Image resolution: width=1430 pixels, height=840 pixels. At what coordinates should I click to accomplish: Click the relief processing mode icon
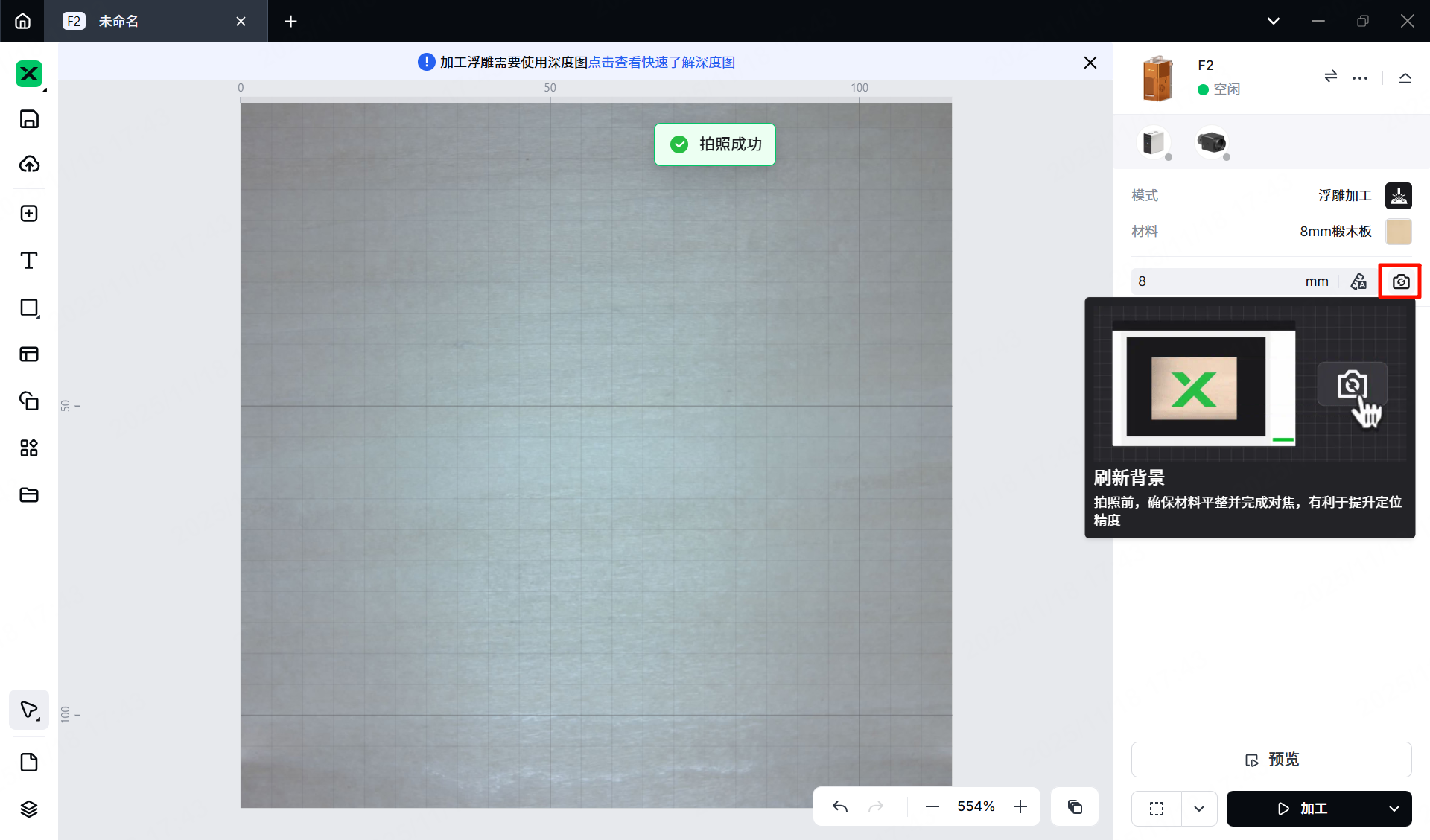click(x=1398, y=196)
